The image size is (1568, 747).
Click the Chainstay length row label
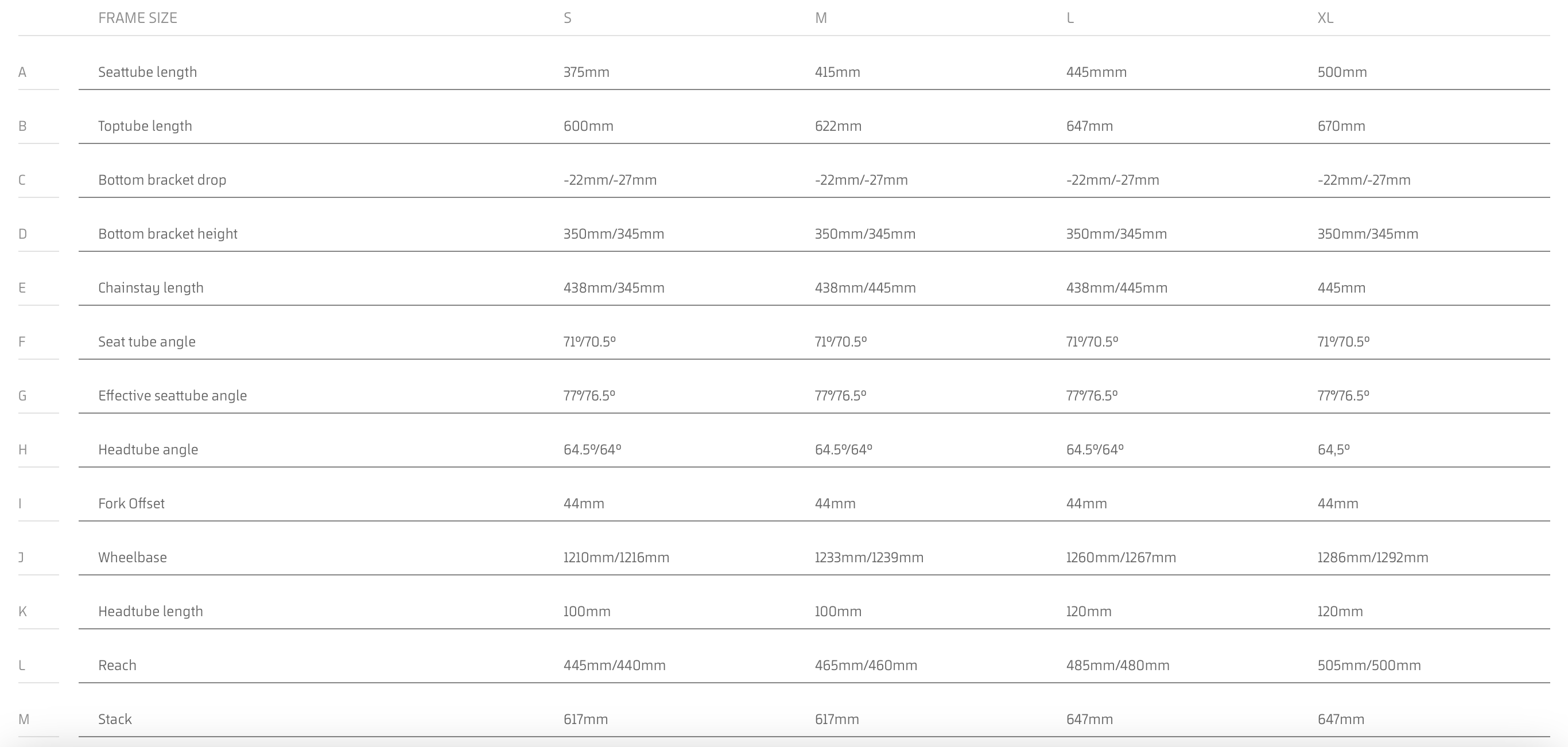(x=150, y=288)
